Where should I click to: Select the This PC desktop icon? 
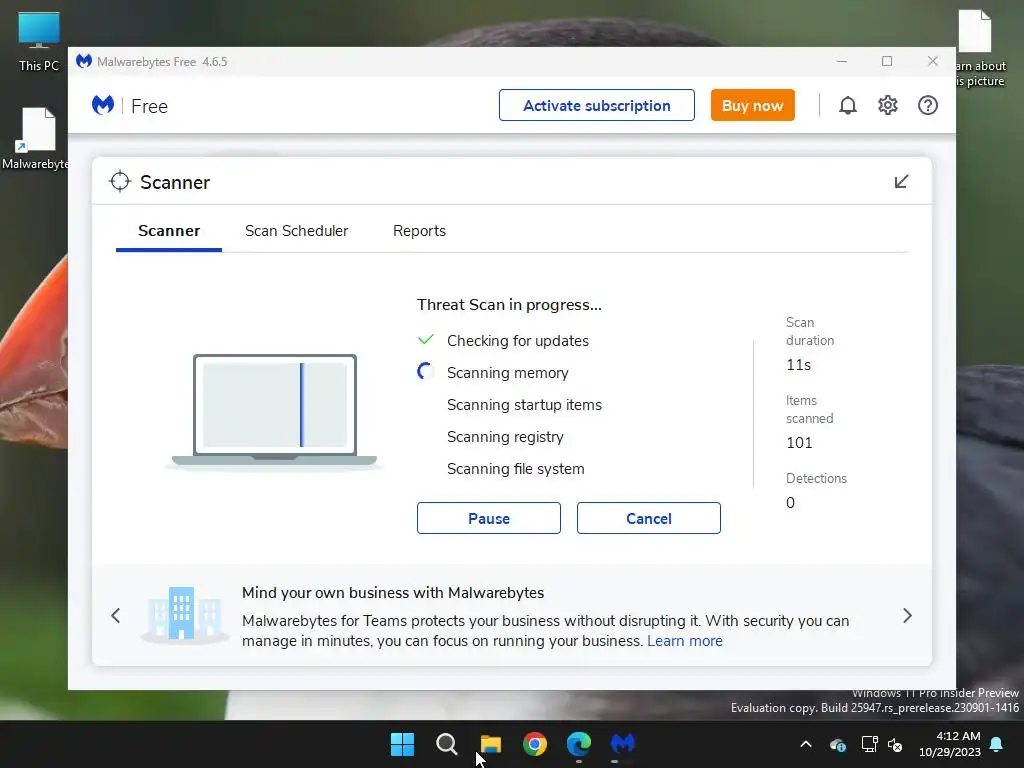39,42
